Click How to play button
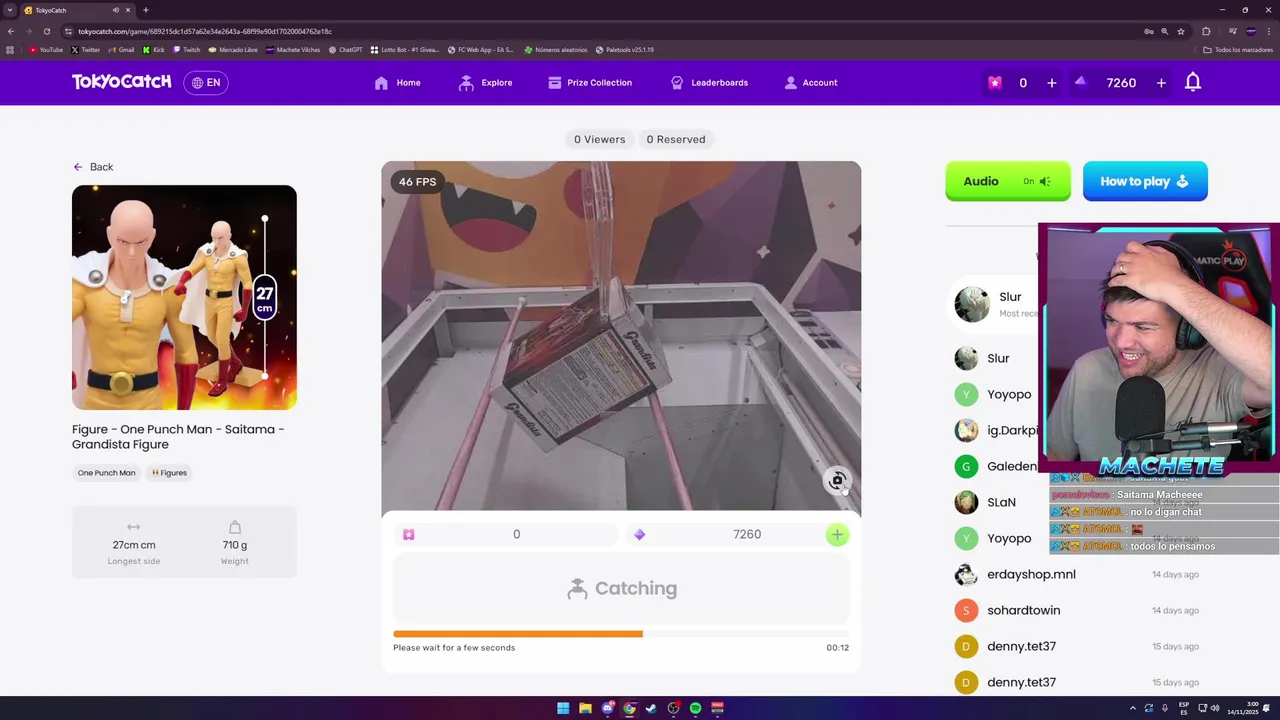 [1145, 181]
